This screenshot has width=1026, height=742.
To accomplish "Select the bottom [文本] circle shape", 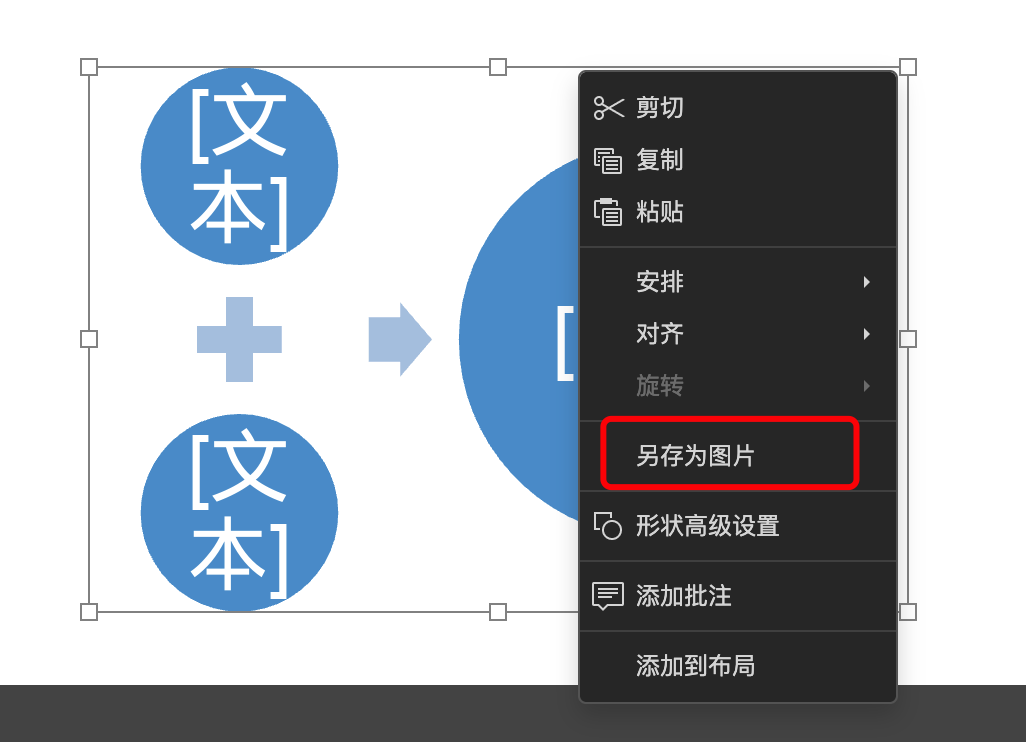I will 239,512.
